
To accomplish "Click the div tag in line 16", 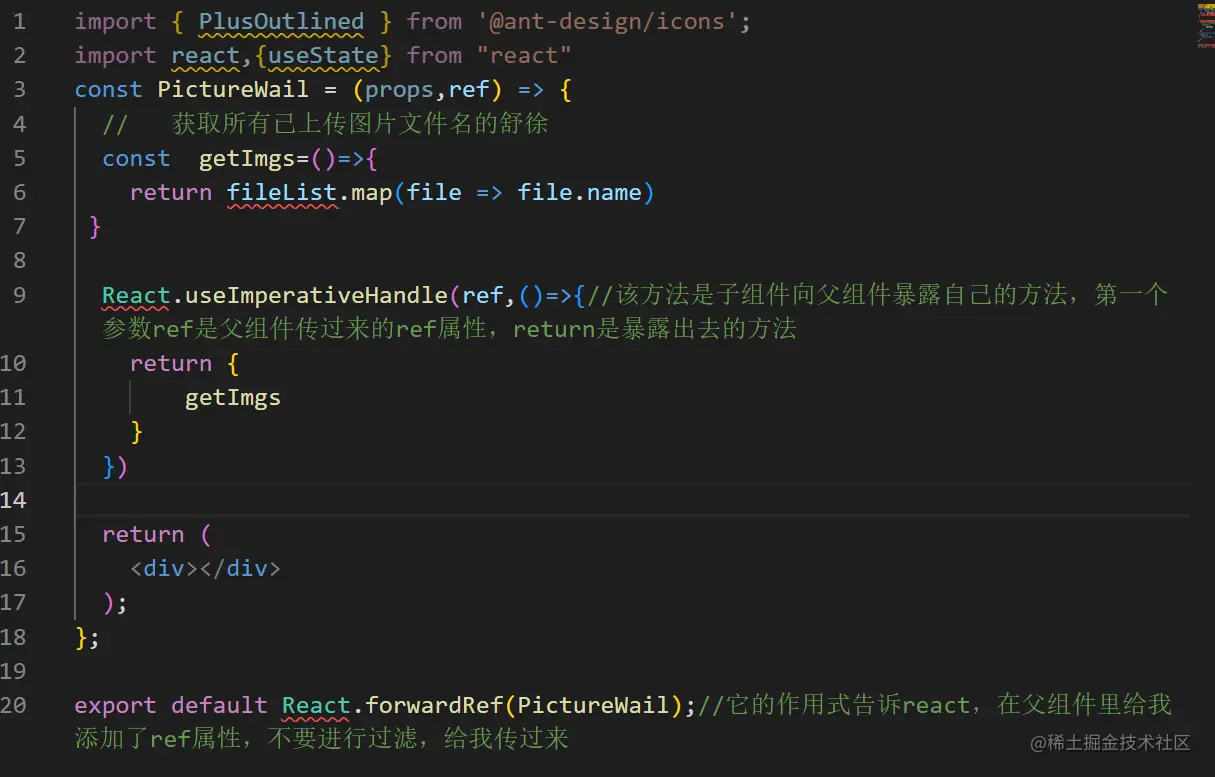I will [x=163, y=568].
